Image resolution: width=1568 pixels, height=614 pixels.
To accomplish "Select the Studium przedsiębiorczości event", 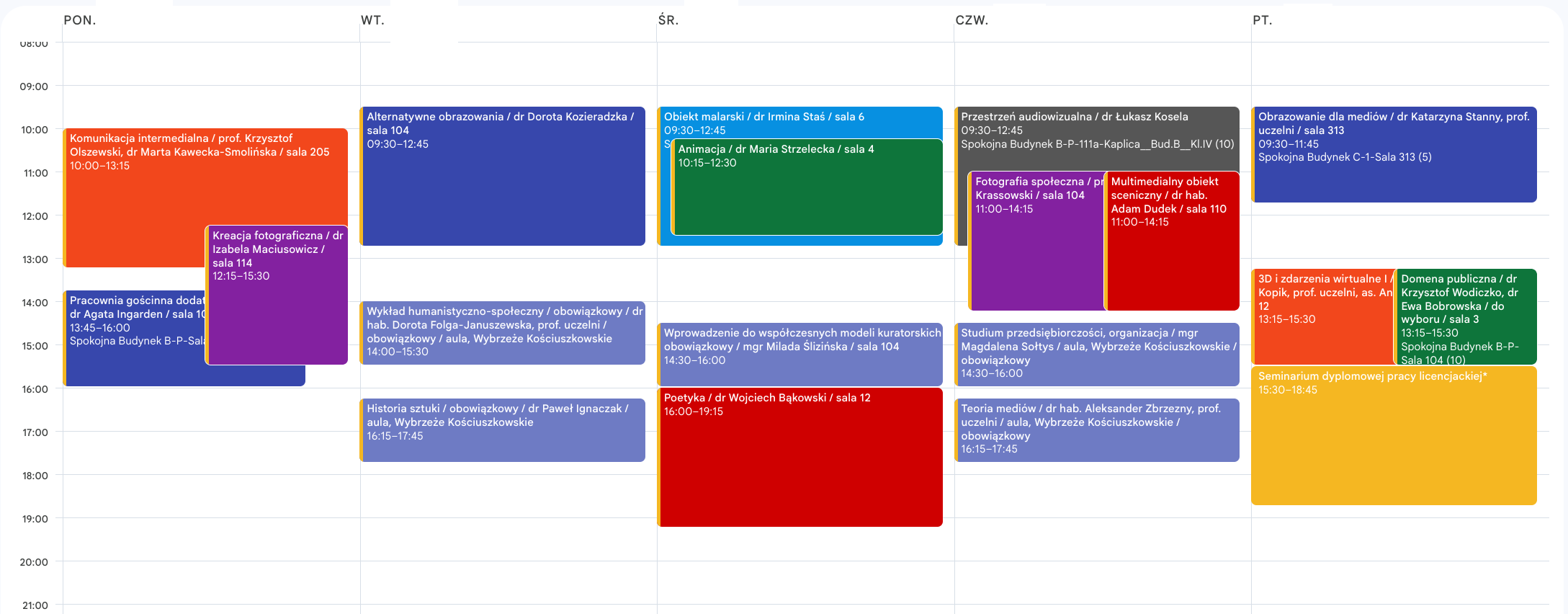I will [1097, 355].
